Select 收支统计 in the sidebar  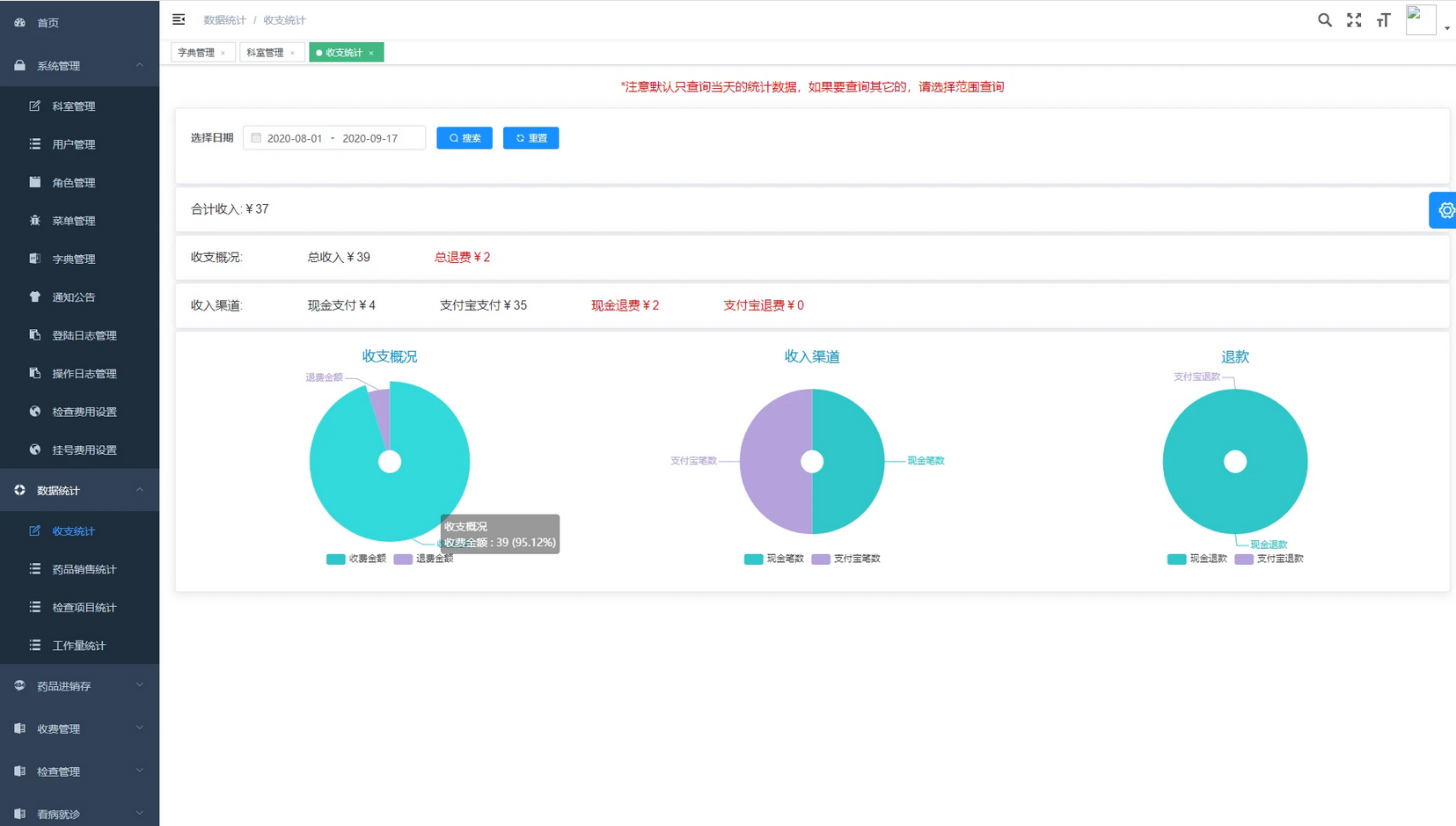coord(80,531)
